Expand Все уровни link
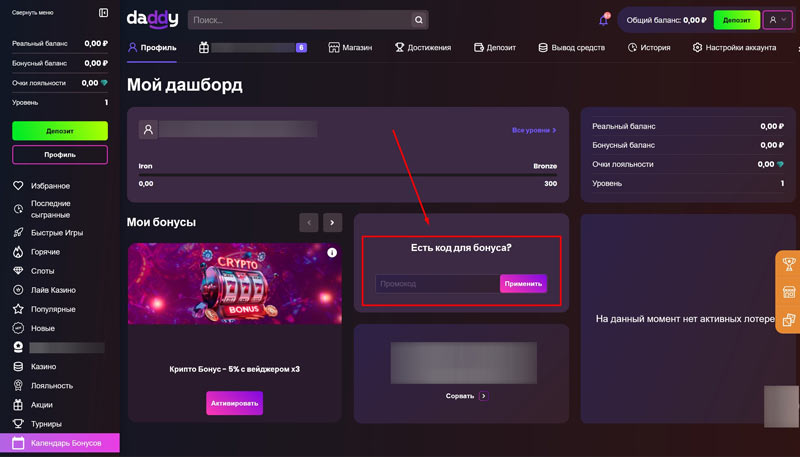 (x=534, y=130)
